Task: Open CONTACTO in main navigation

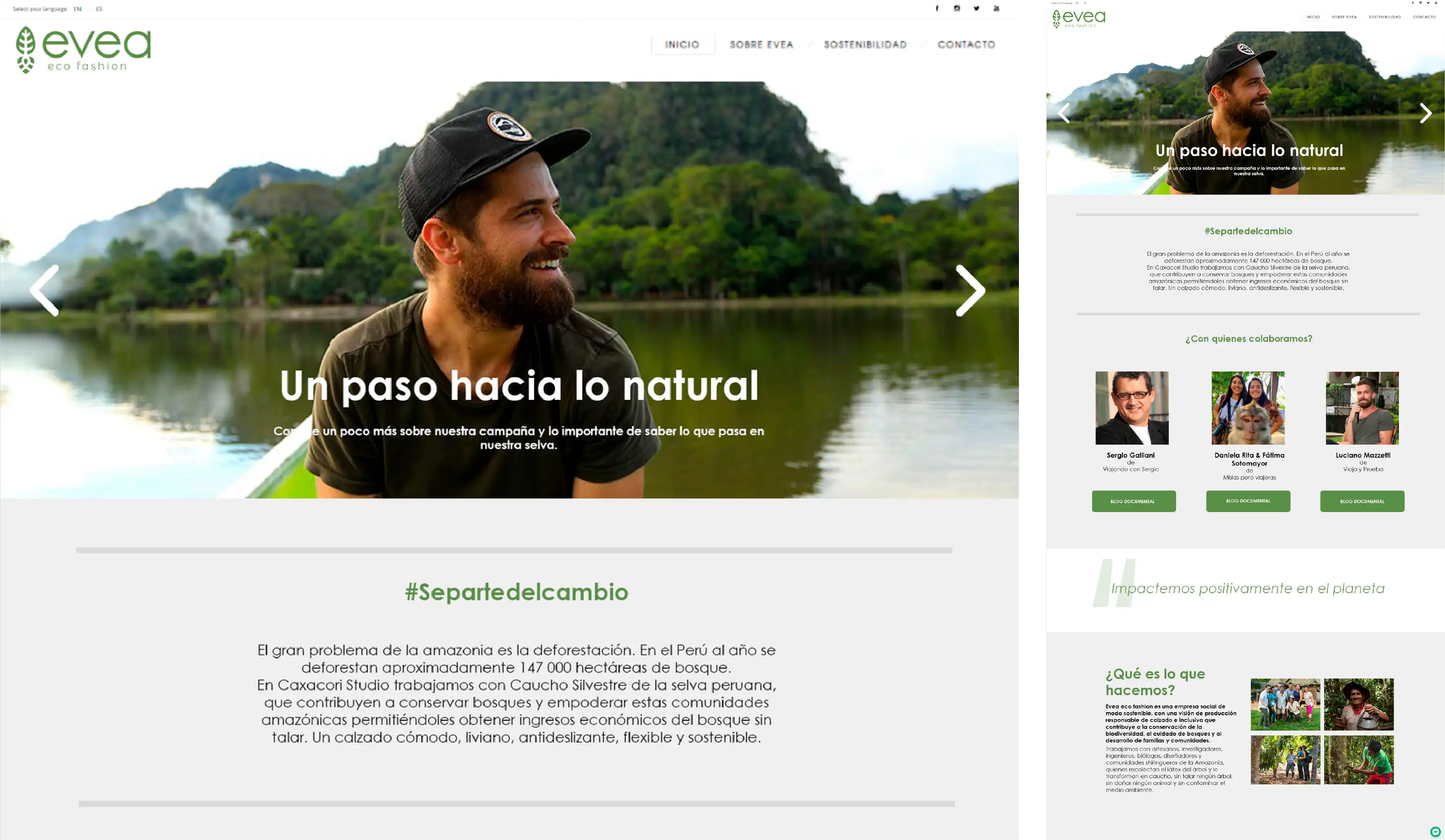Action: tap(966, 45)
